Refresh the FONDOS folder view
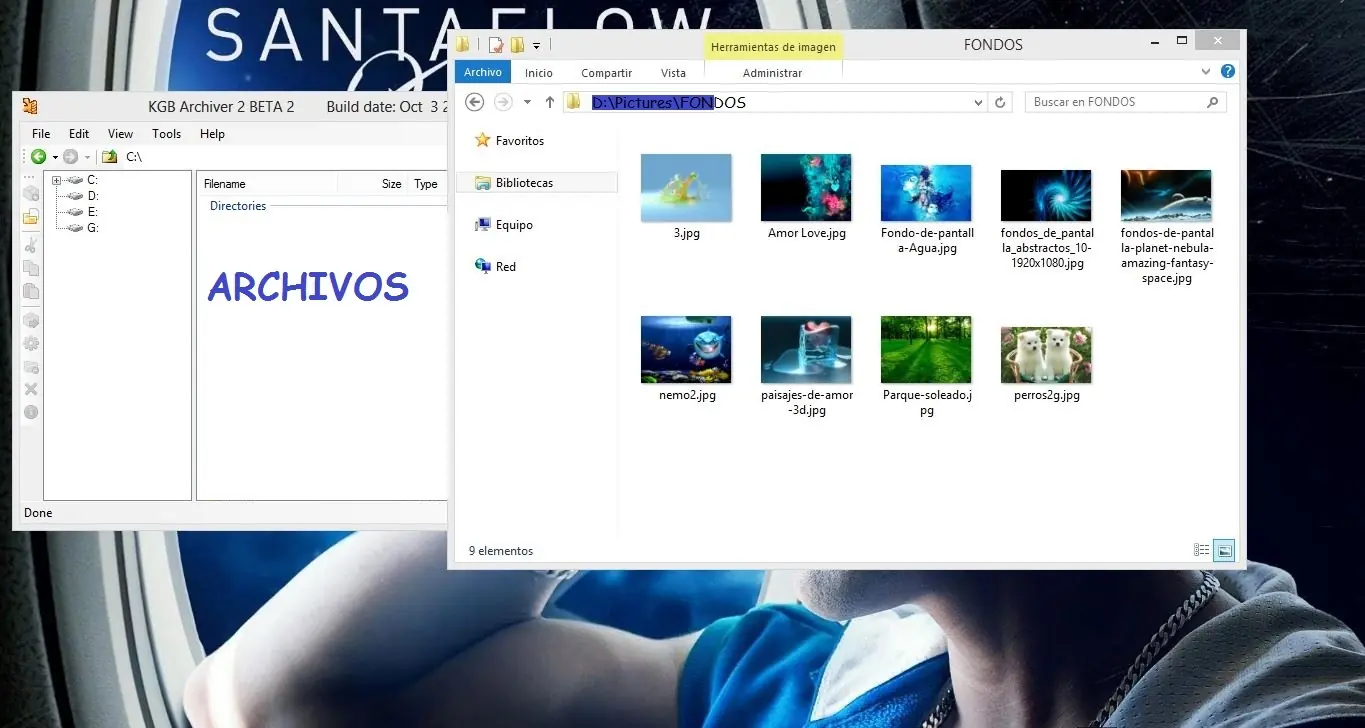Viewport: 1365px width, 728px height. (x=1001, y=102)
